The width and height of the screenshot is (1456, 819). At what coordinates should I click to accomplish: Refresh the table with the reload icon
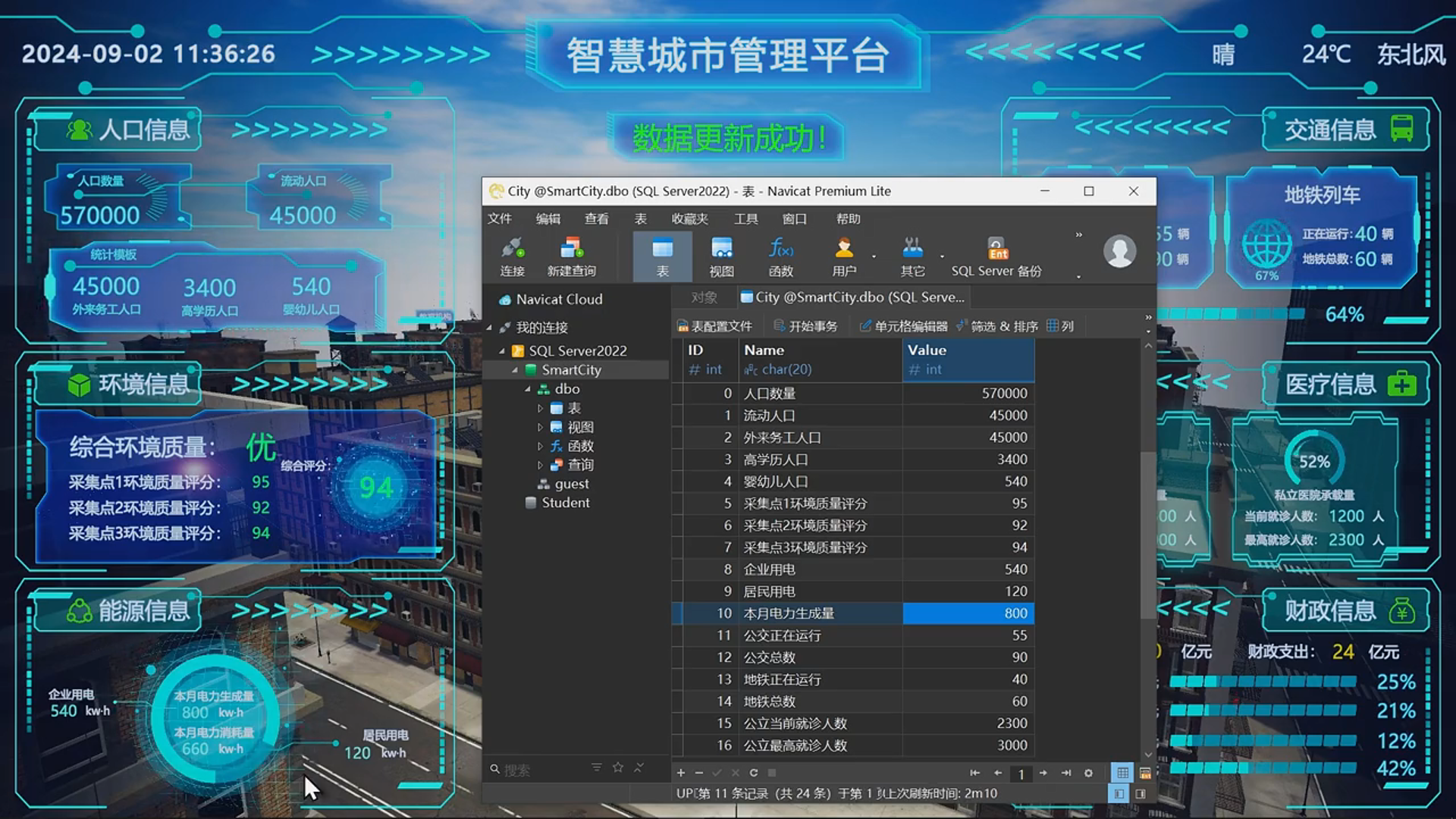tap(754, 773)
